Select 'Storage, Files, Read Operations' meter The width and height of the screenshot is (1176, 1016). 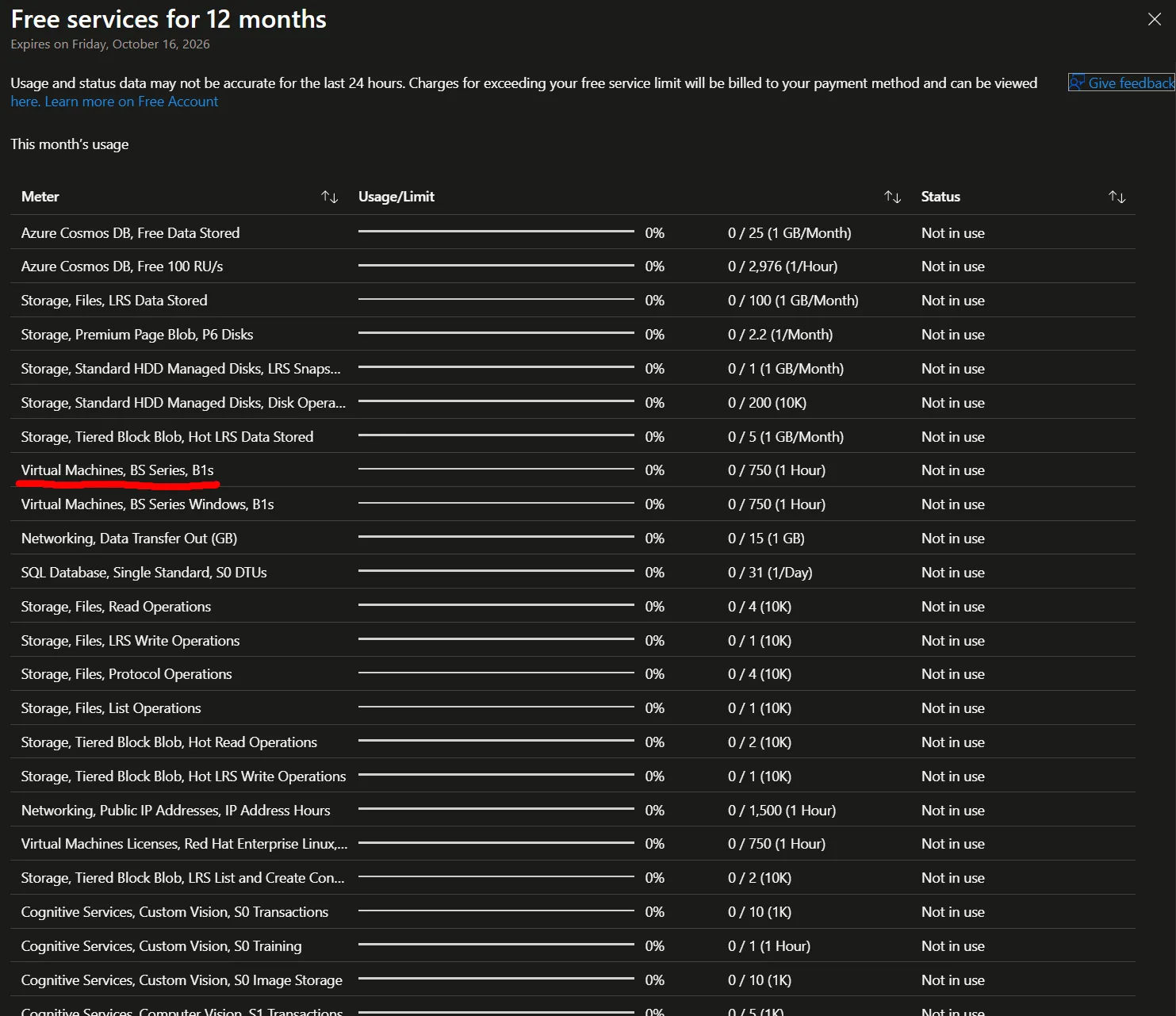tap(116, 607)
